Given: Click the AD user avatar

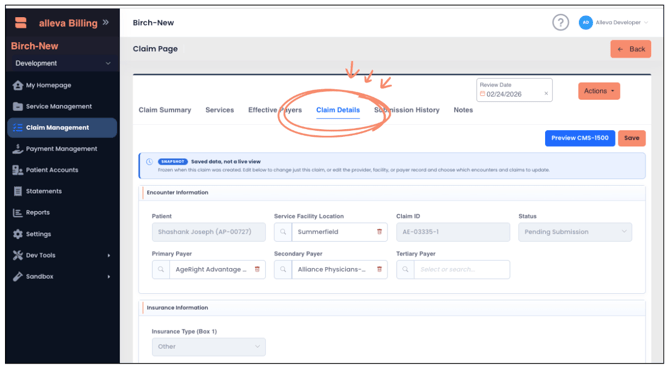Looking at the screenshot, I should (x=585, y=23).
